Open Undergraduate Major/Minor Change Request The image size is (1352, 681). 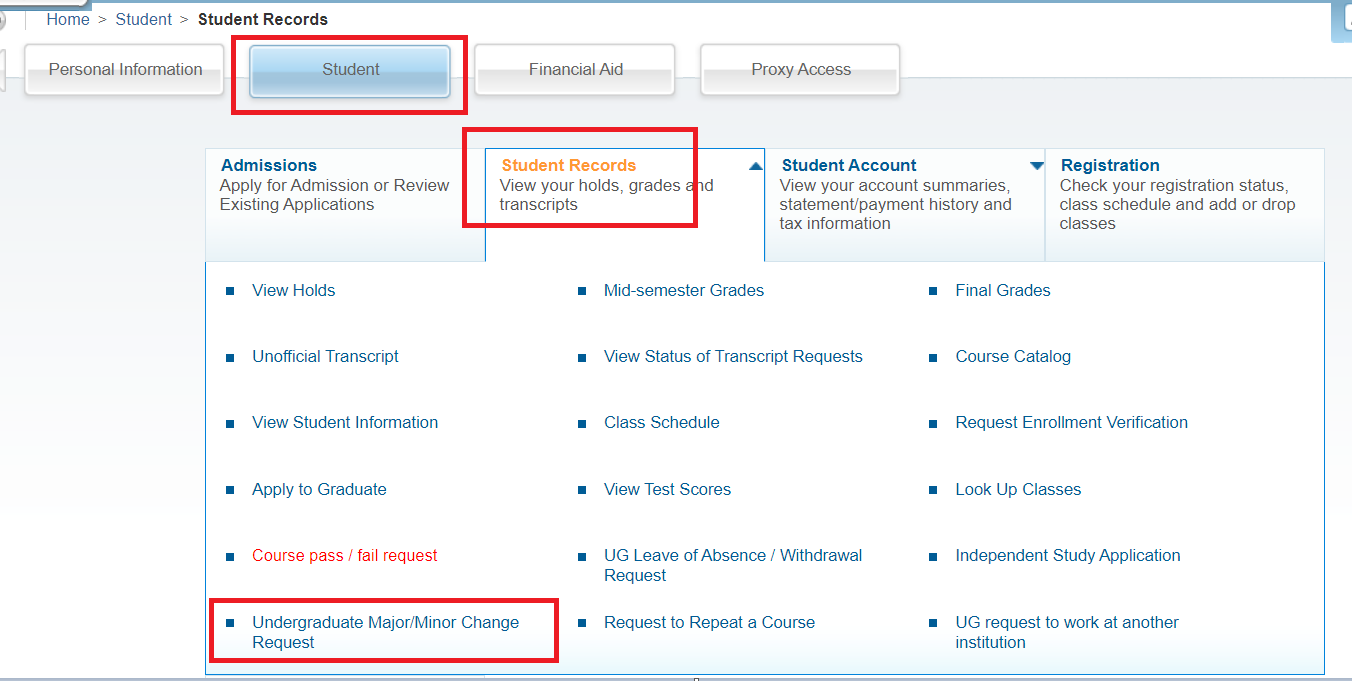[386, 631]
